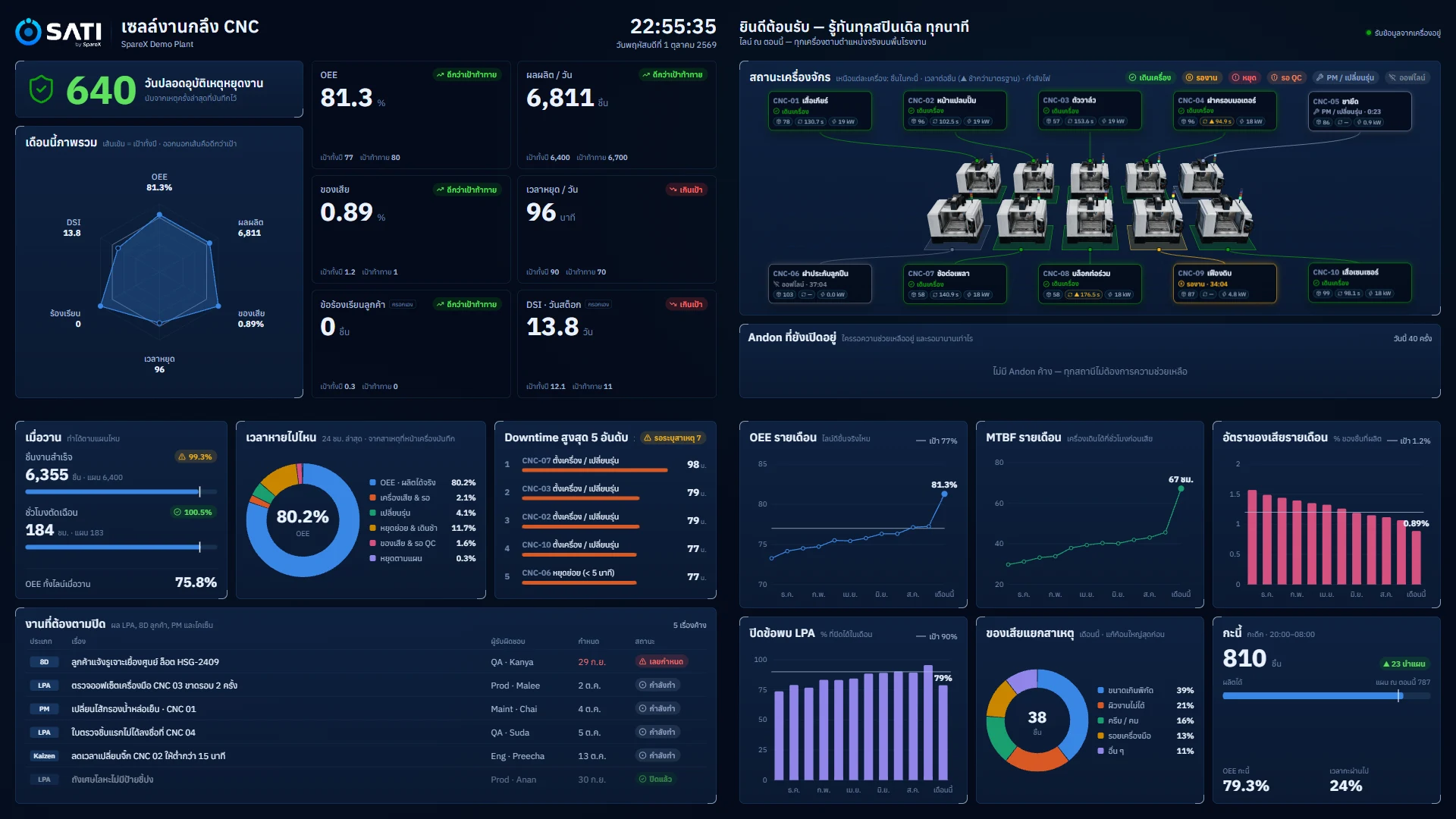Open the HSG-2409 customer complaint row

pos(366,662)
